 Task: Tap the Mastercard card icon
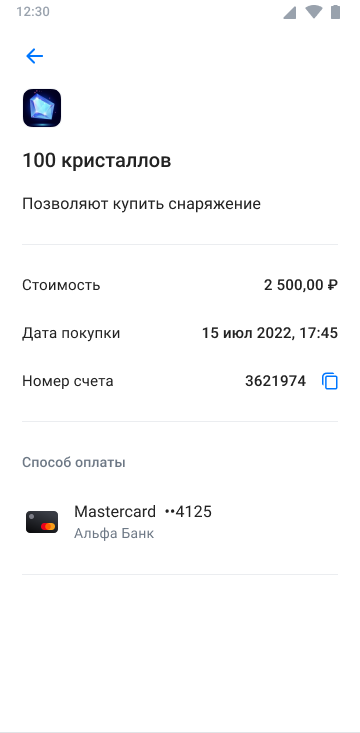(42, 522)
